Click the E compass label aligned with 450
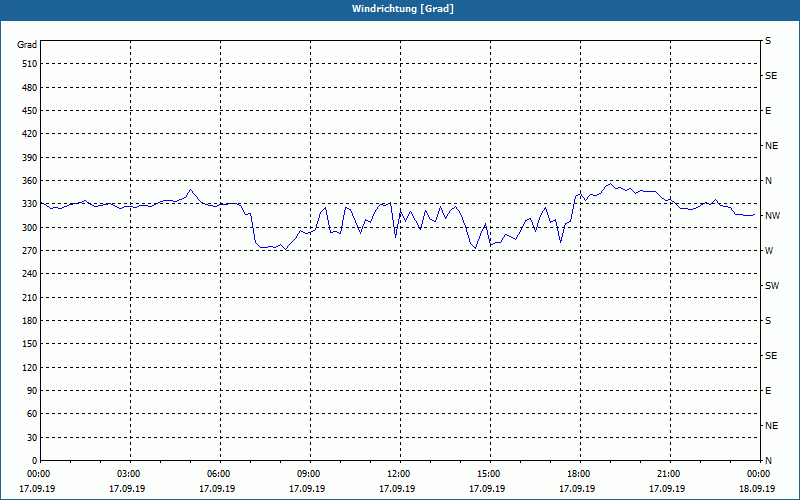This screenshot has height=500, width=800. [x=768, y=111]
